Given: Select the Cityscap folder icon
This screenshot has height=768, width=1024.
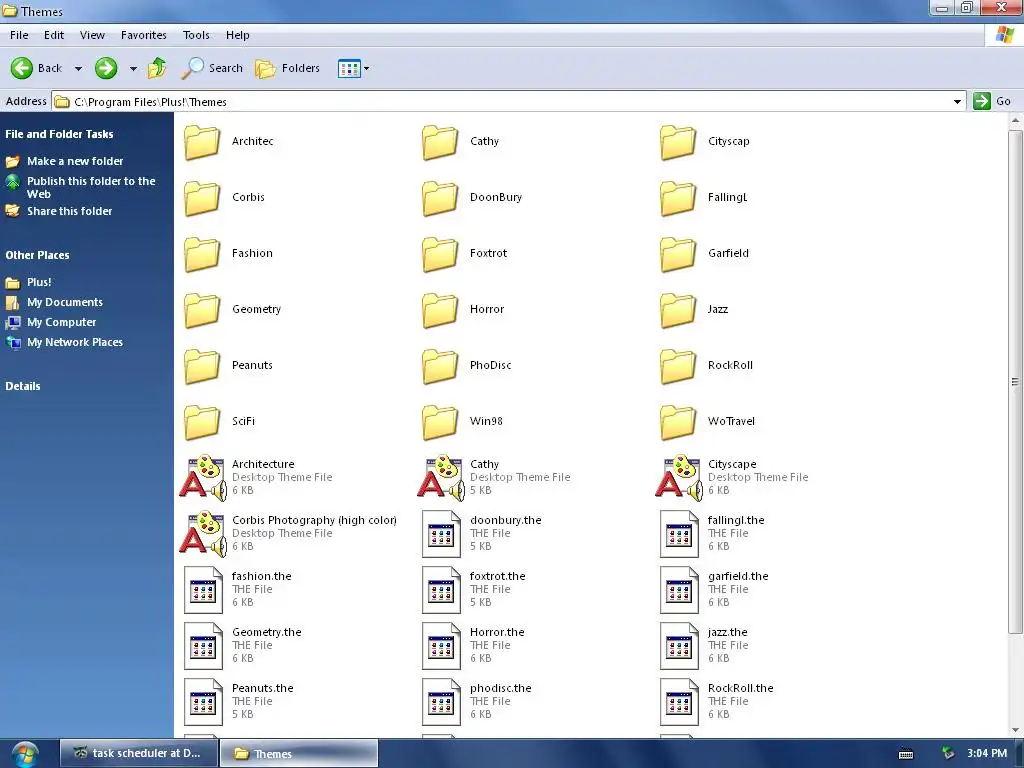Looking at the screenshot, I should pyautogui.click(x=678, y=142).
